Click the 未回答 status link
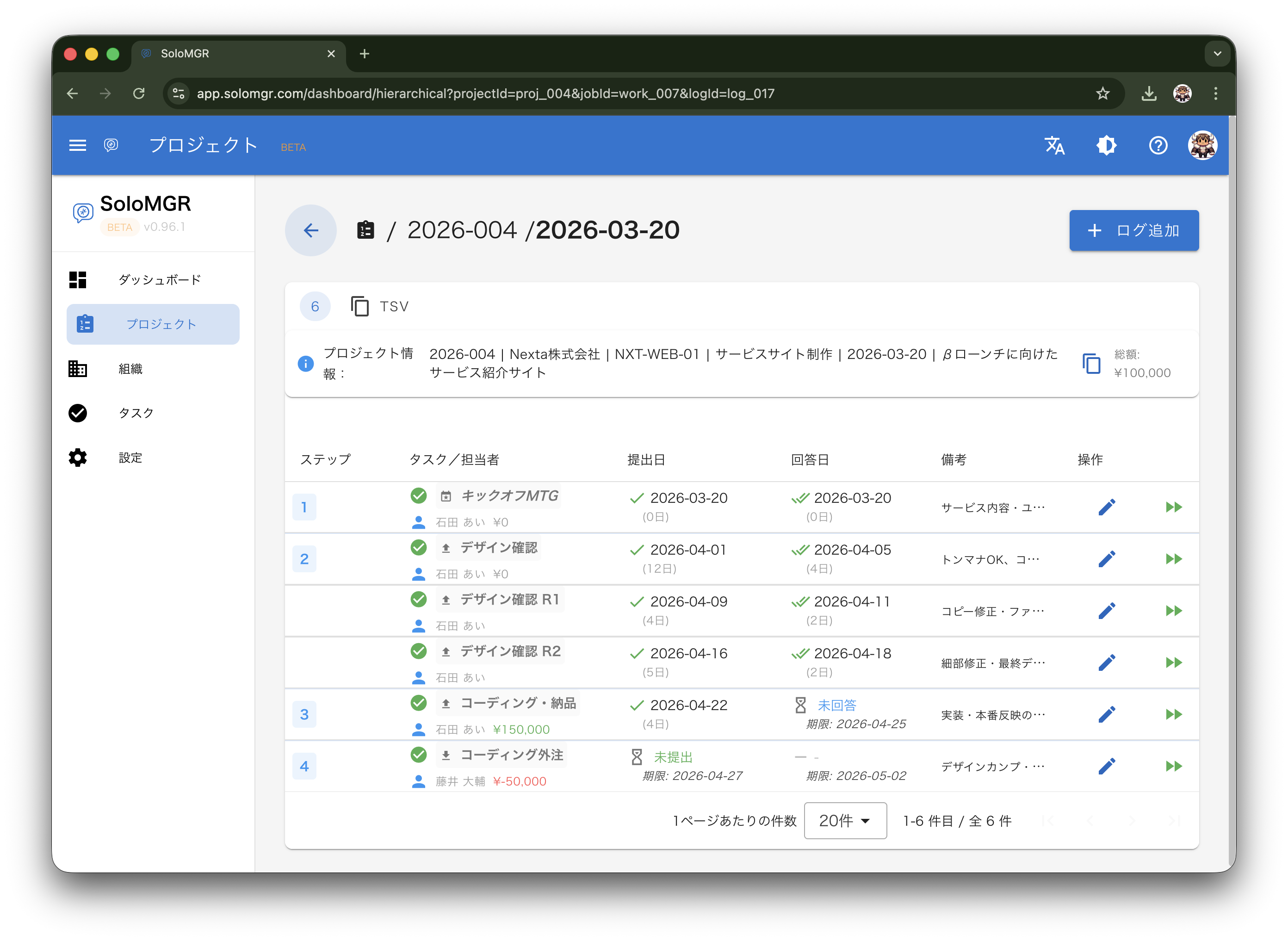 pos(837,705)
